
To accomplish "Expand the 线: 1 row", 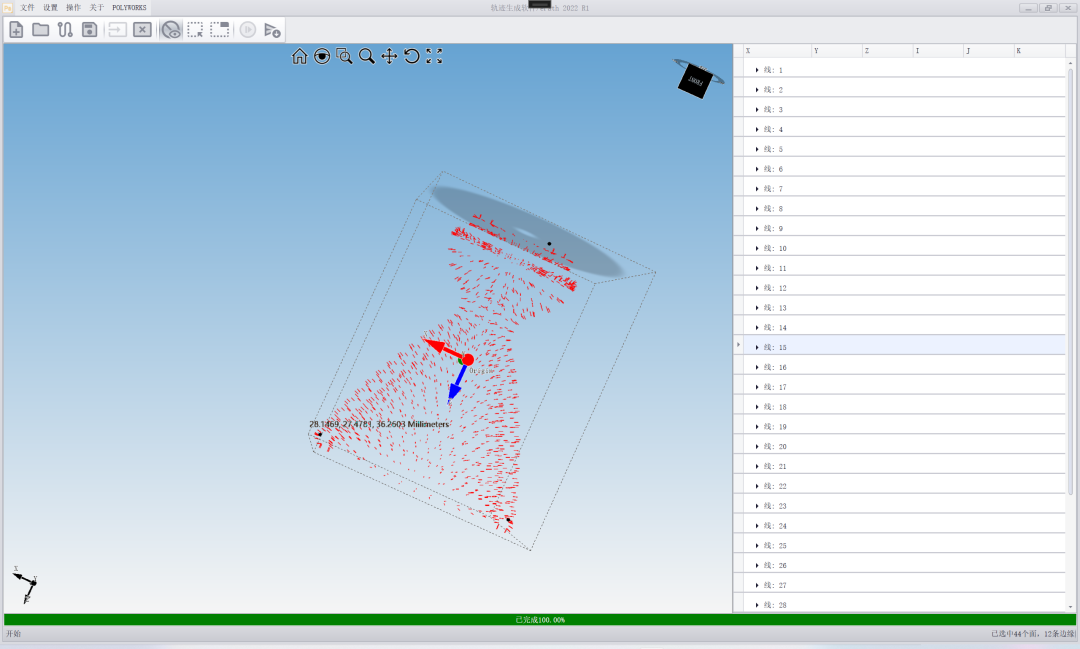I will click(x=757, y=70).
